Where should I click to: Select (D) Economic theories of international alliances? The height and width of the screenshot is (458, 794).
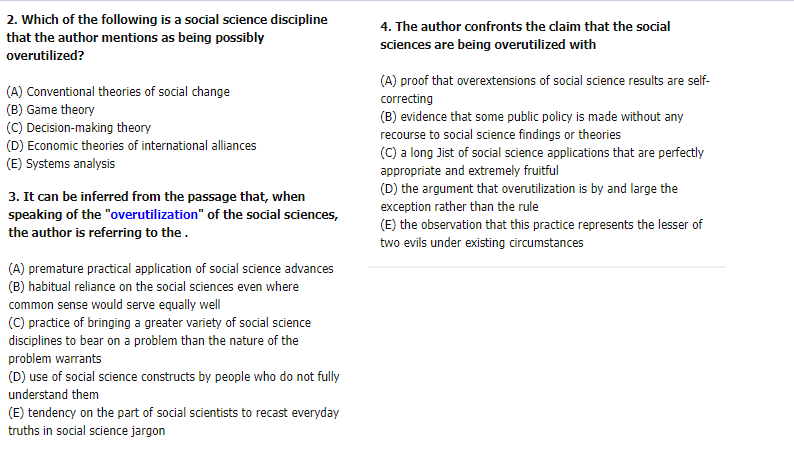coord(131,146)
